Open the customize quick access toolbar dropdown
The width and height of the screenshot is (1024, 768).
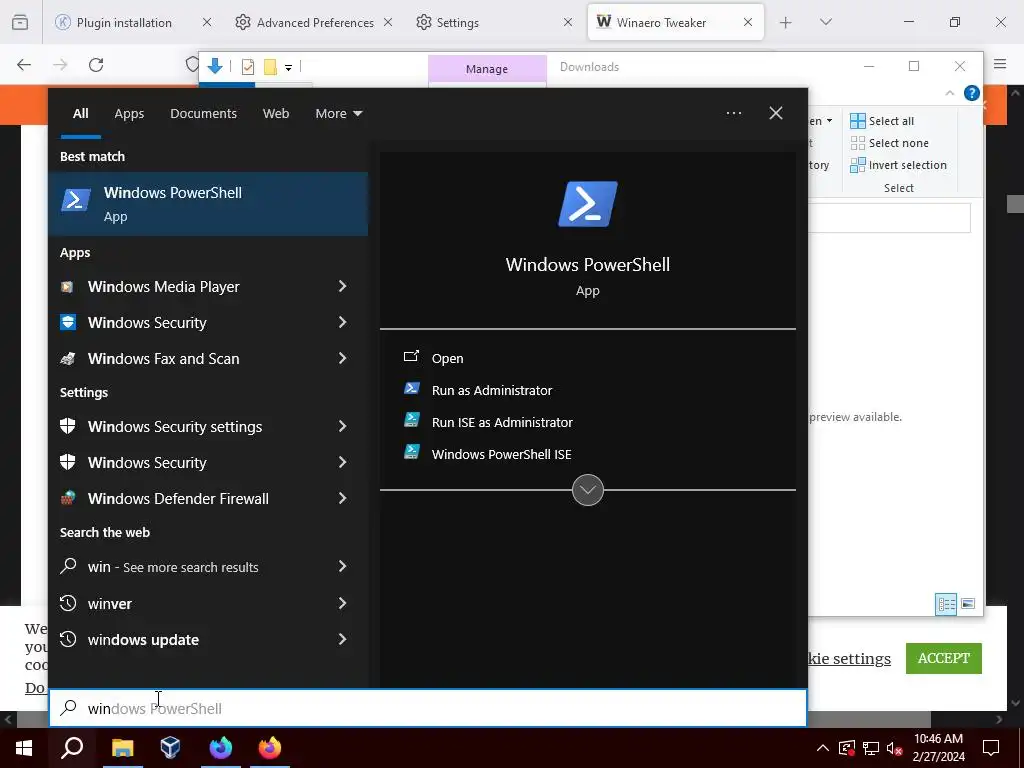tap(288, 67)
